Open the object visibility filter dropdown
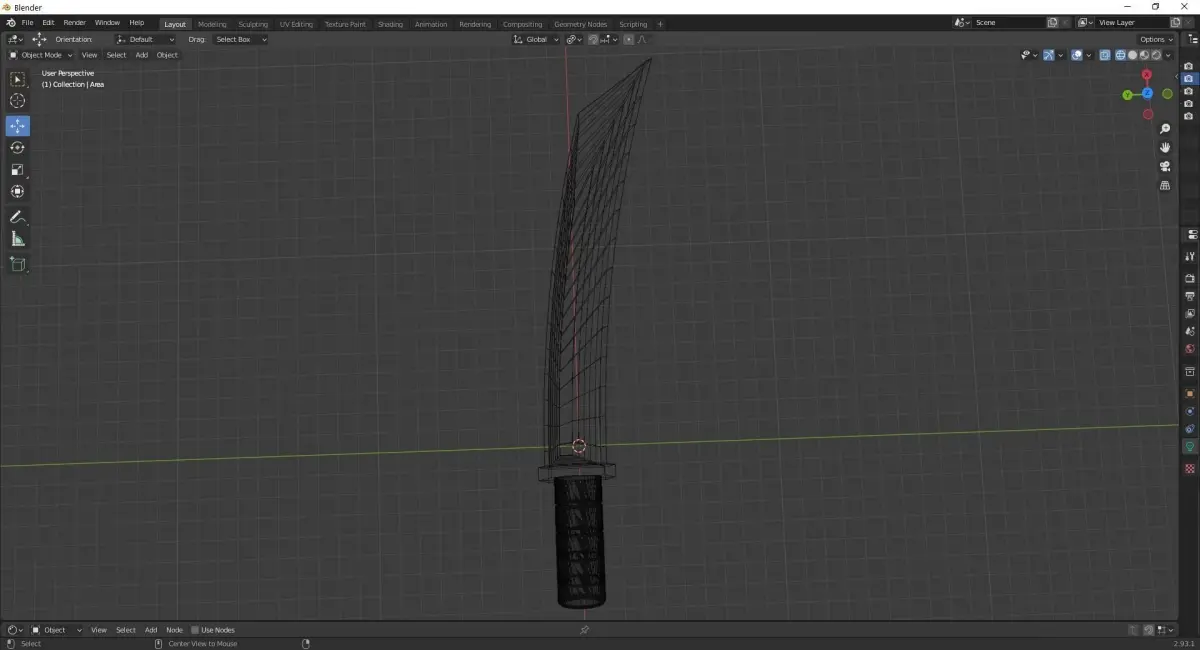 [1029, 55]
